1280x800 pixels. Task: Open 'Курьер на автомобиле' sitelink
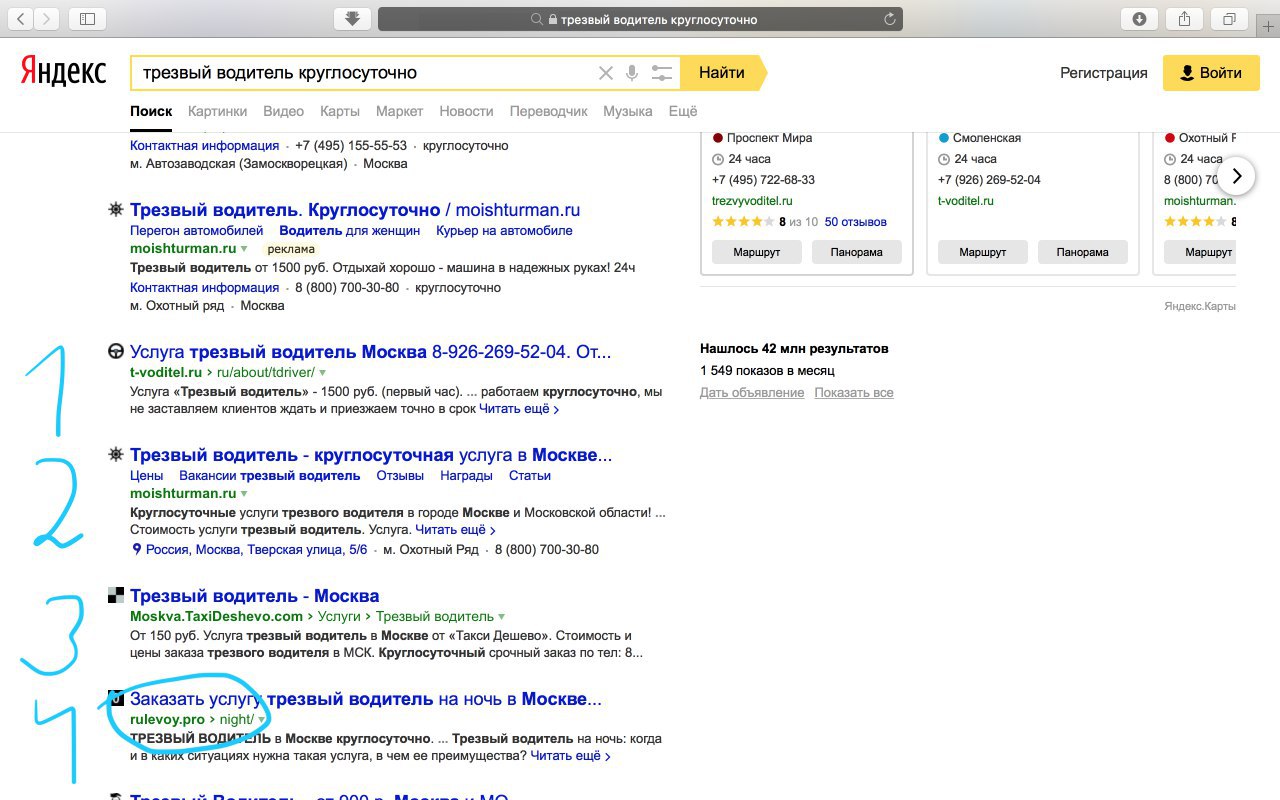click(505, 231)
